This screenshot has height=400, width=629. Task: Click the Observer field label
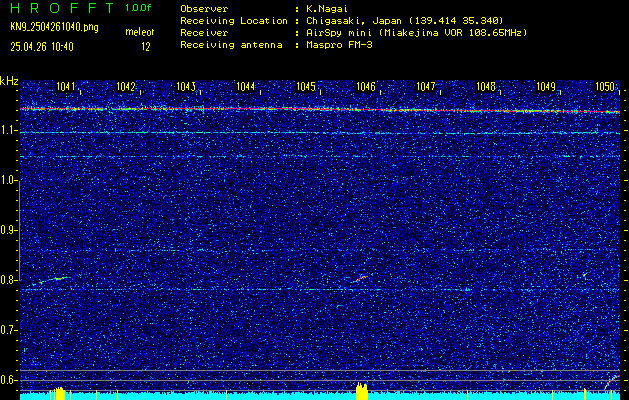pyautogui.click(x=204, y=9)
